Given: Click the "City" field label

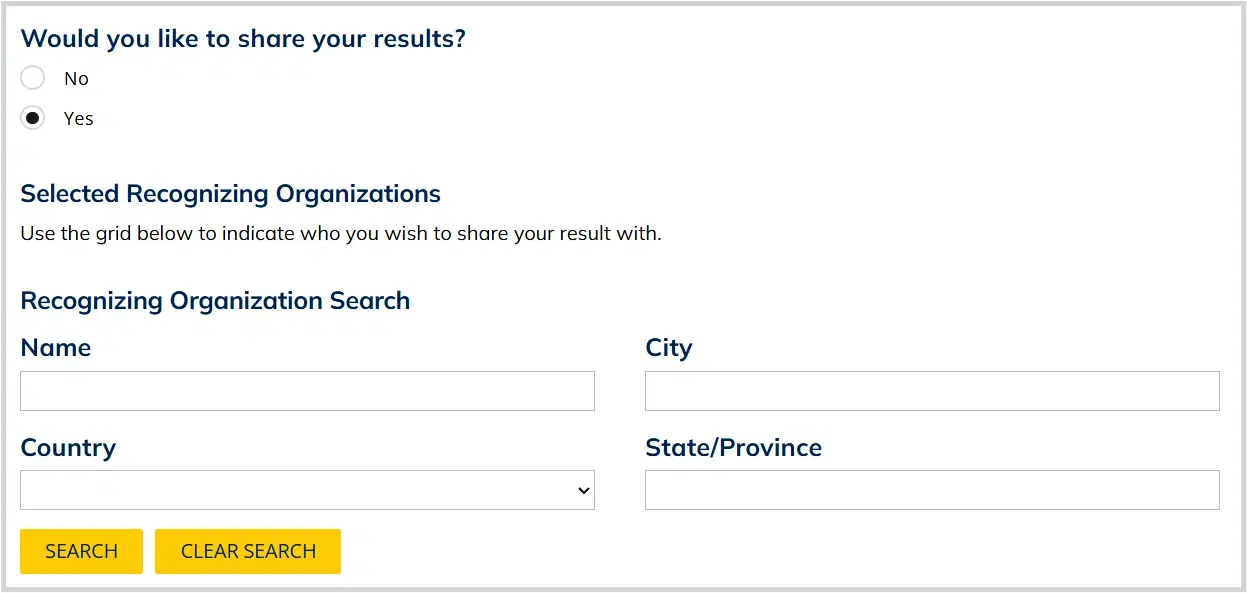Looking at the screenshot, I should click(x=668, y=348).
